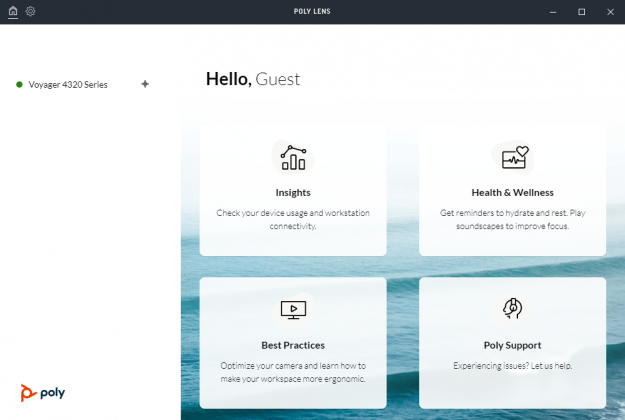Click the Health & Wellness heart monitor icon
The image size is (625, 420).
[x=512, y=157]
